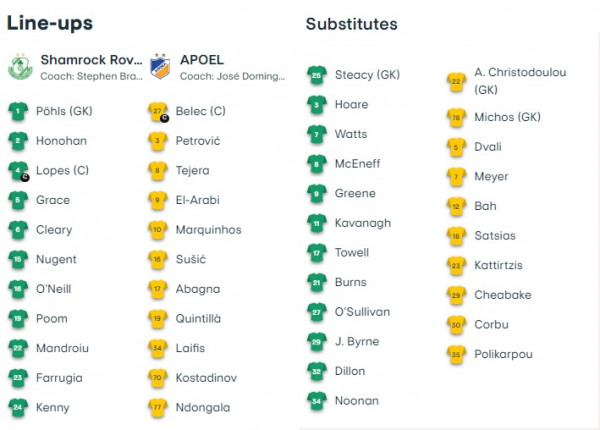
Task: Select Lopes' number 4 captain jersey
Action: pos(19,171)
